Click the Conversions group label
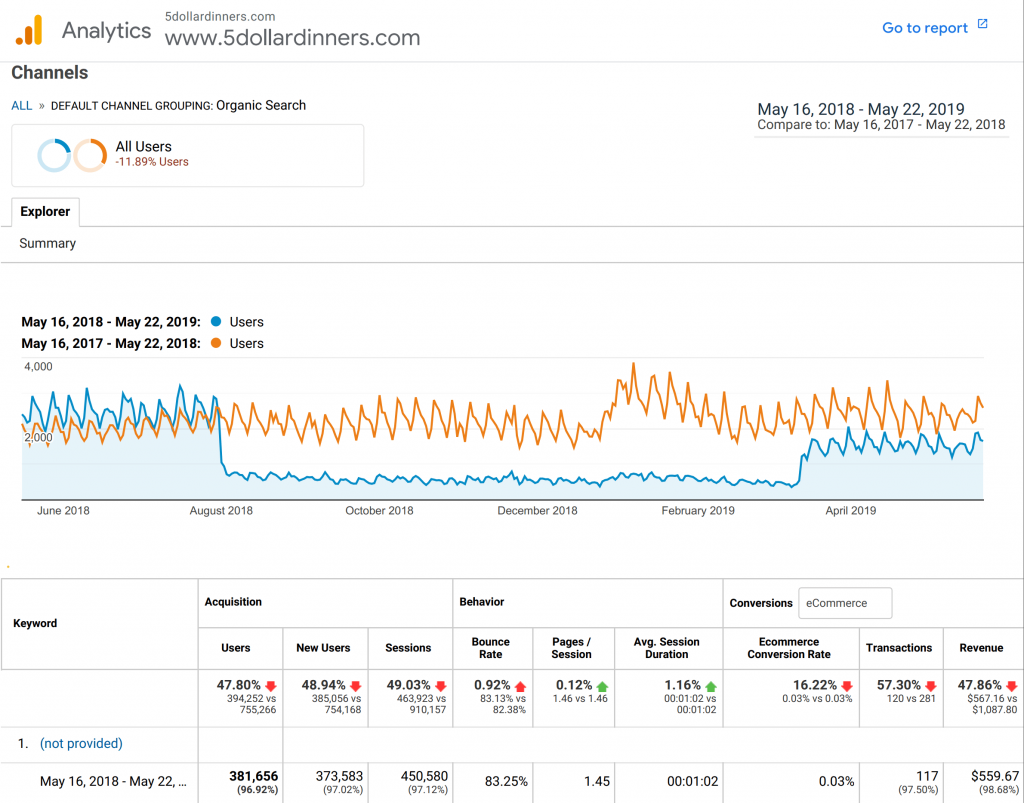 click(x=761, y=603)
